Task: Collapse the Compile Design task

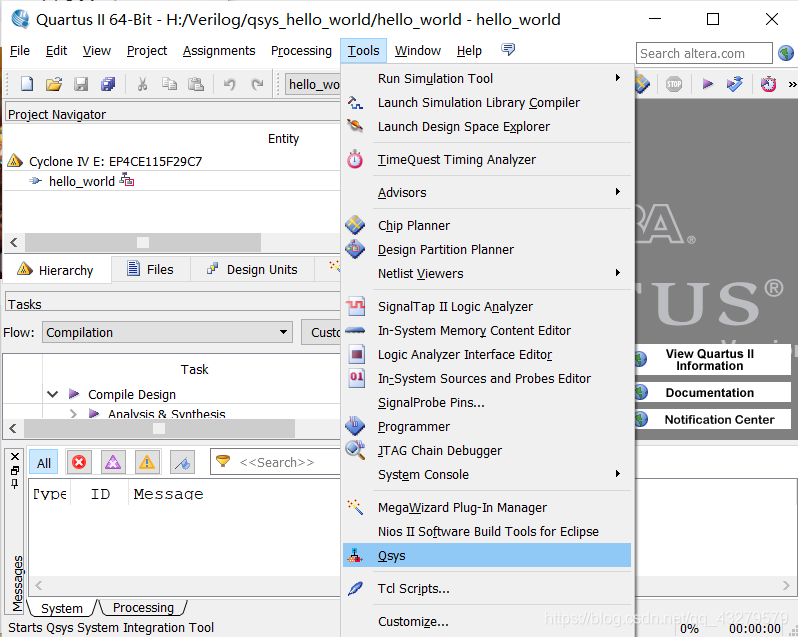Action: (x=52, y=394)
